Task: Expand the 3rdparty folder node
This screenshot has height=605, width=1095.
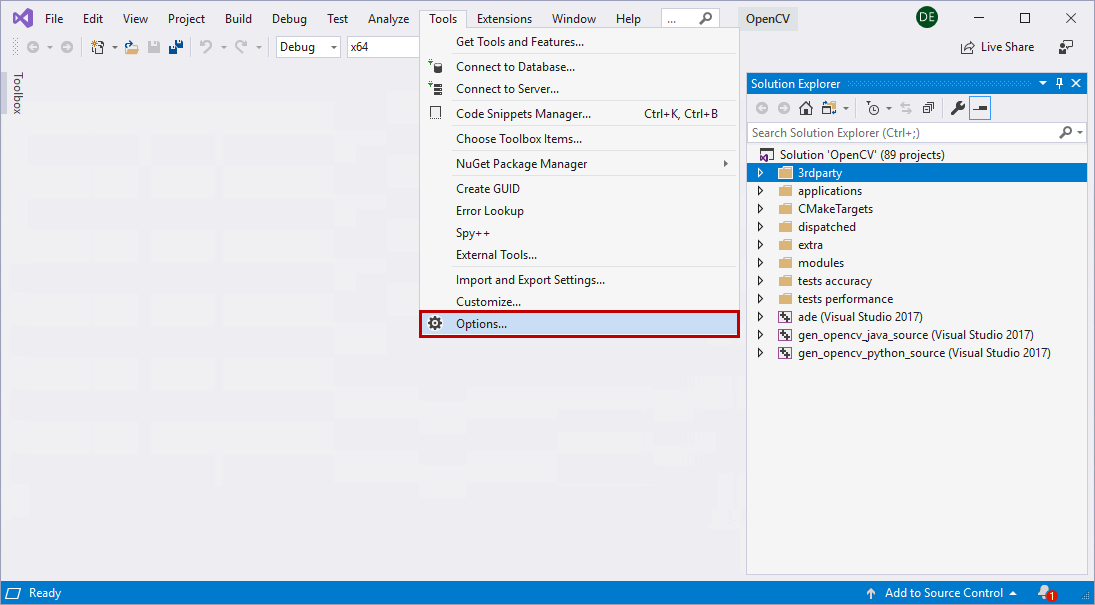Action: pyautogui.click(x=760, y=173)
